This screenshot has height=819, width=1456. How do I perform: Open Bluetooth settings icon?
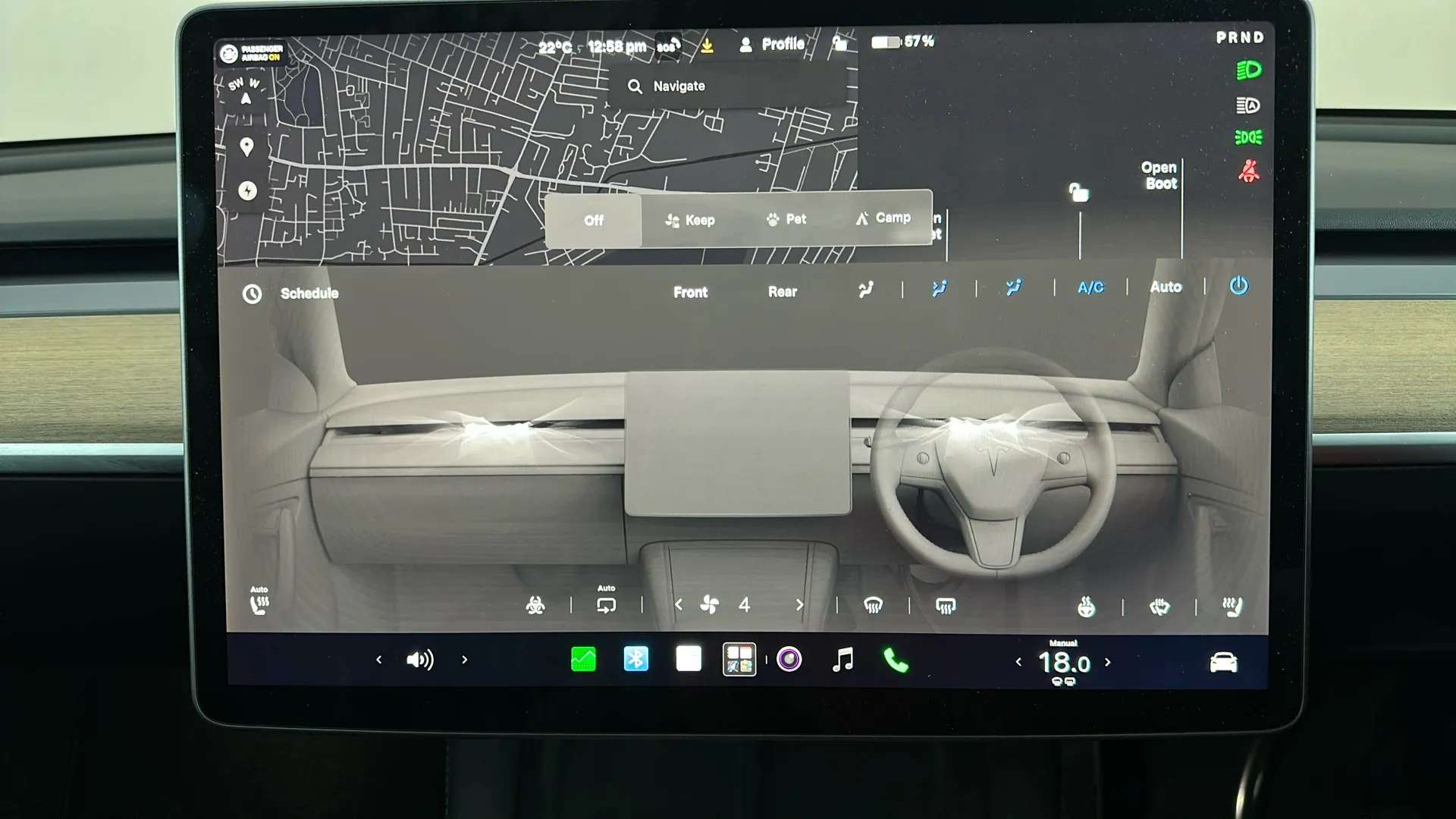pyautogui.click(x=636, y=659)
